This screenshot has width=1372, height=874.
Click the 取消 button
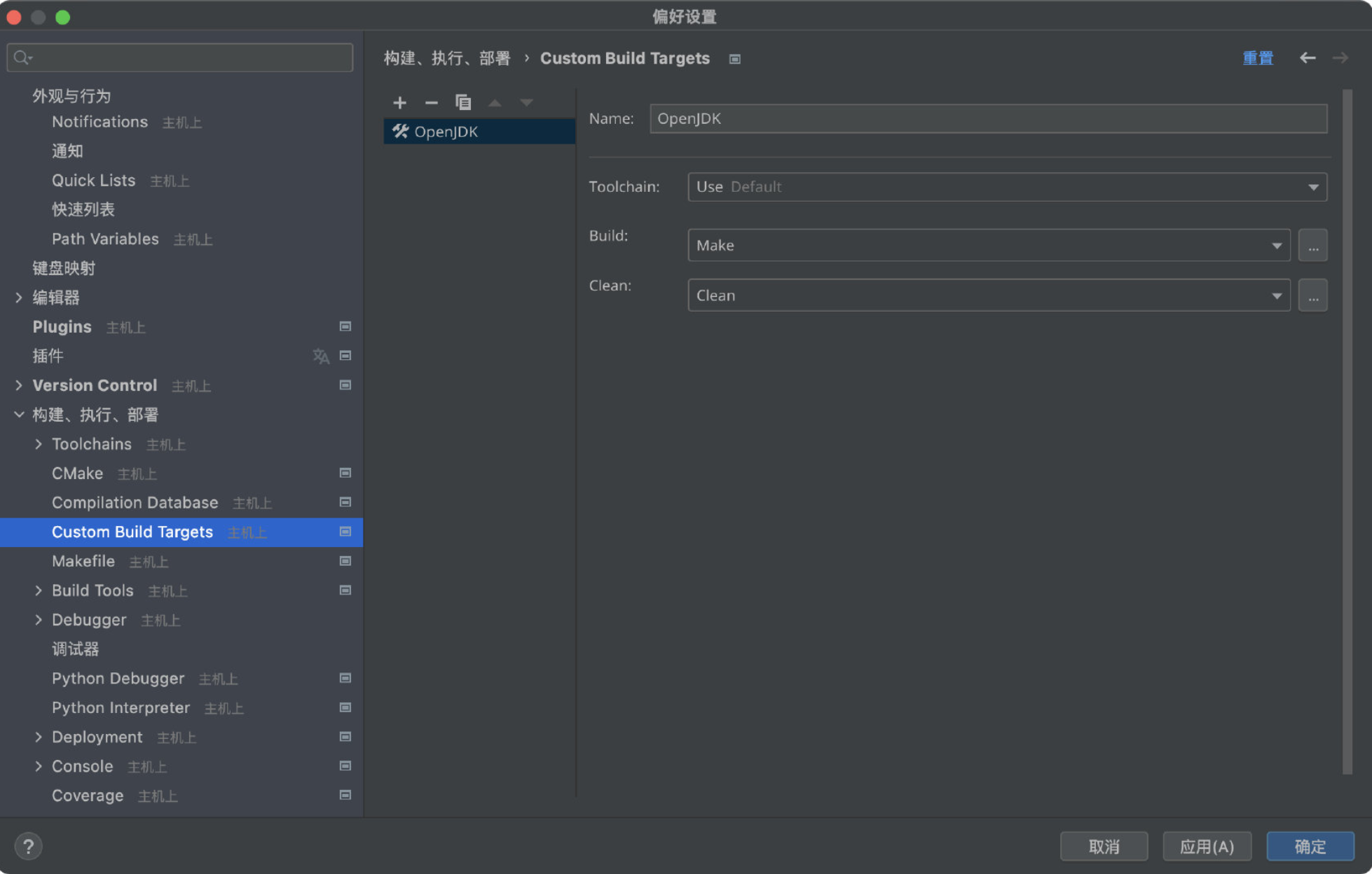point(1104,847)
